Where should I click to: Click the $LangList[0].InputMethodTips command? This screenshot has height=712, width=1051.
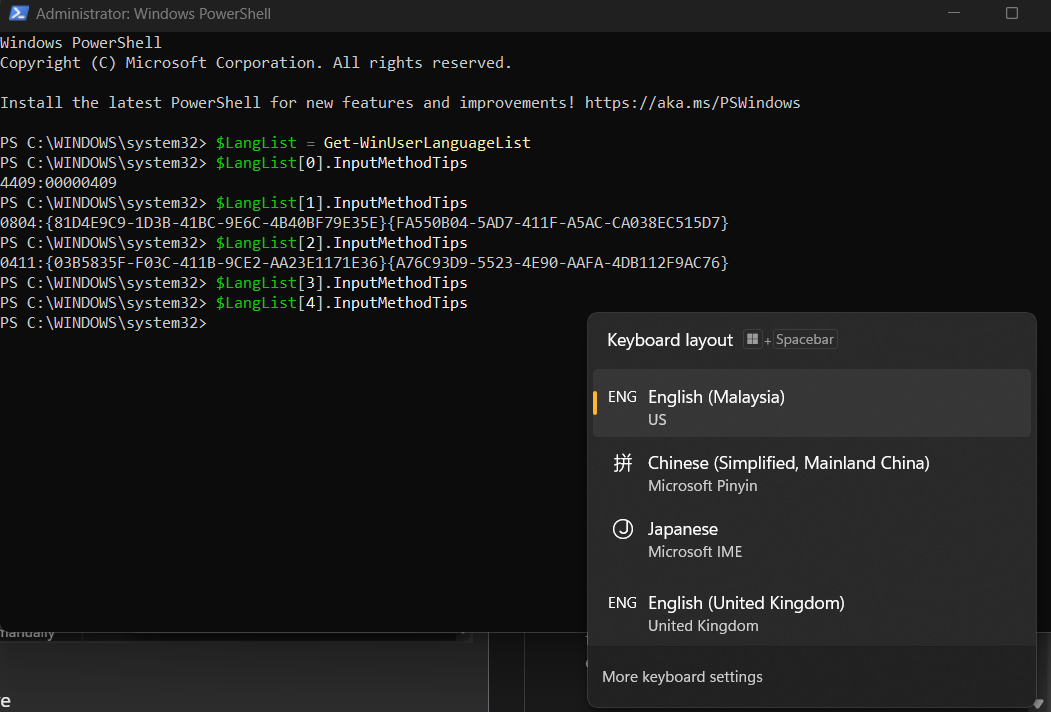point(341,163)
